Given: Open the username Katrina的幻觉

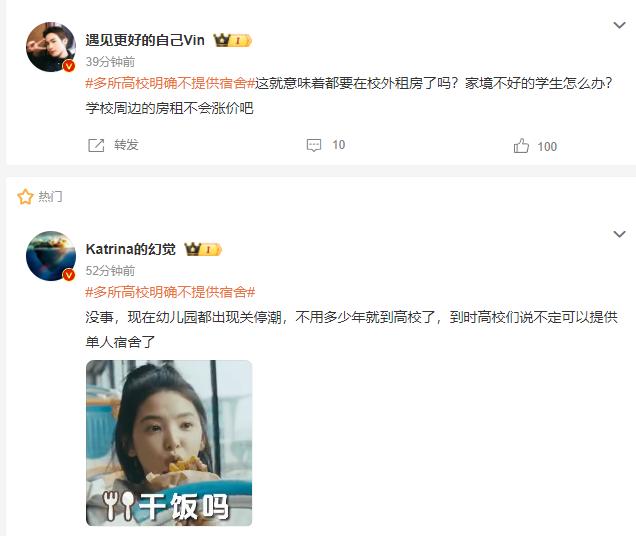Looking at the screenshot, I should click(131, 249).
